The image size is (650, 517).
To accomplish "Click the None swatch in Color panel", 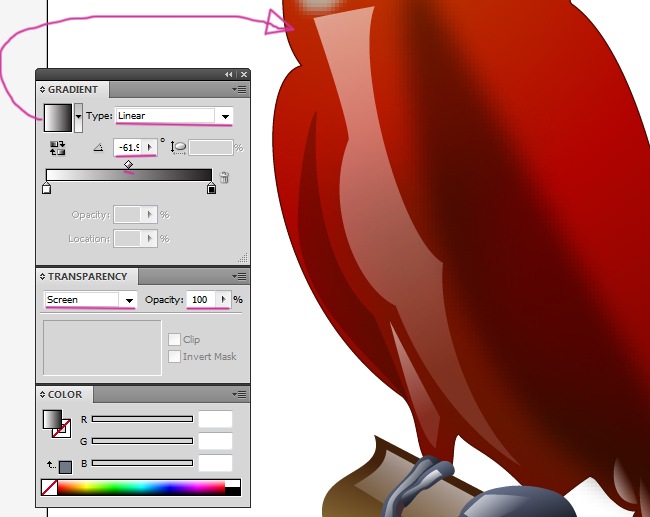I will point(48,488).
